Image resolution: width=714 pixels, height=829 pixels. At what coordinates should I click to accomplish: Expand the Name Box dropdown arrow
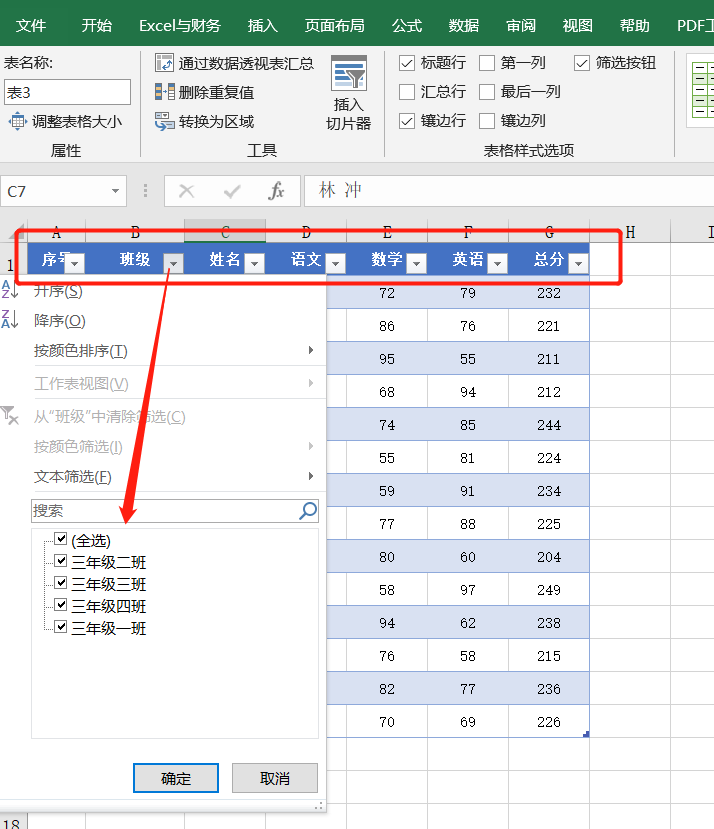117,190
